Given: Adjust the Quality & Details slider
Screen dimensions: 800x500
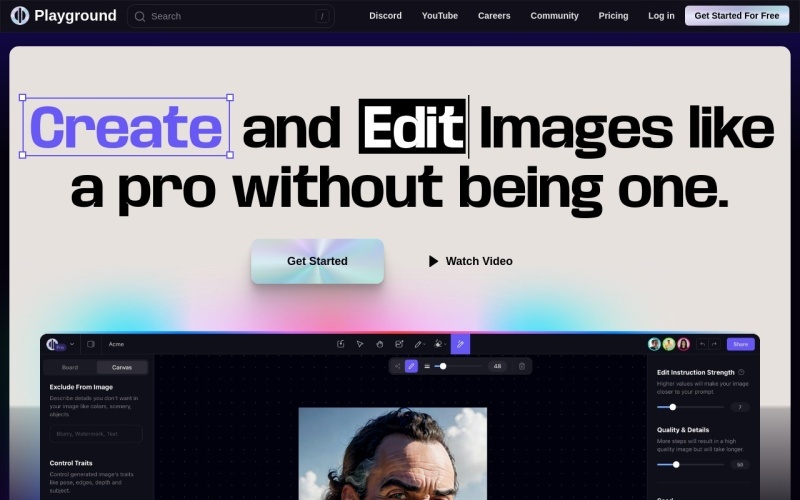Looking at the screenshot, I should [690, 465].
